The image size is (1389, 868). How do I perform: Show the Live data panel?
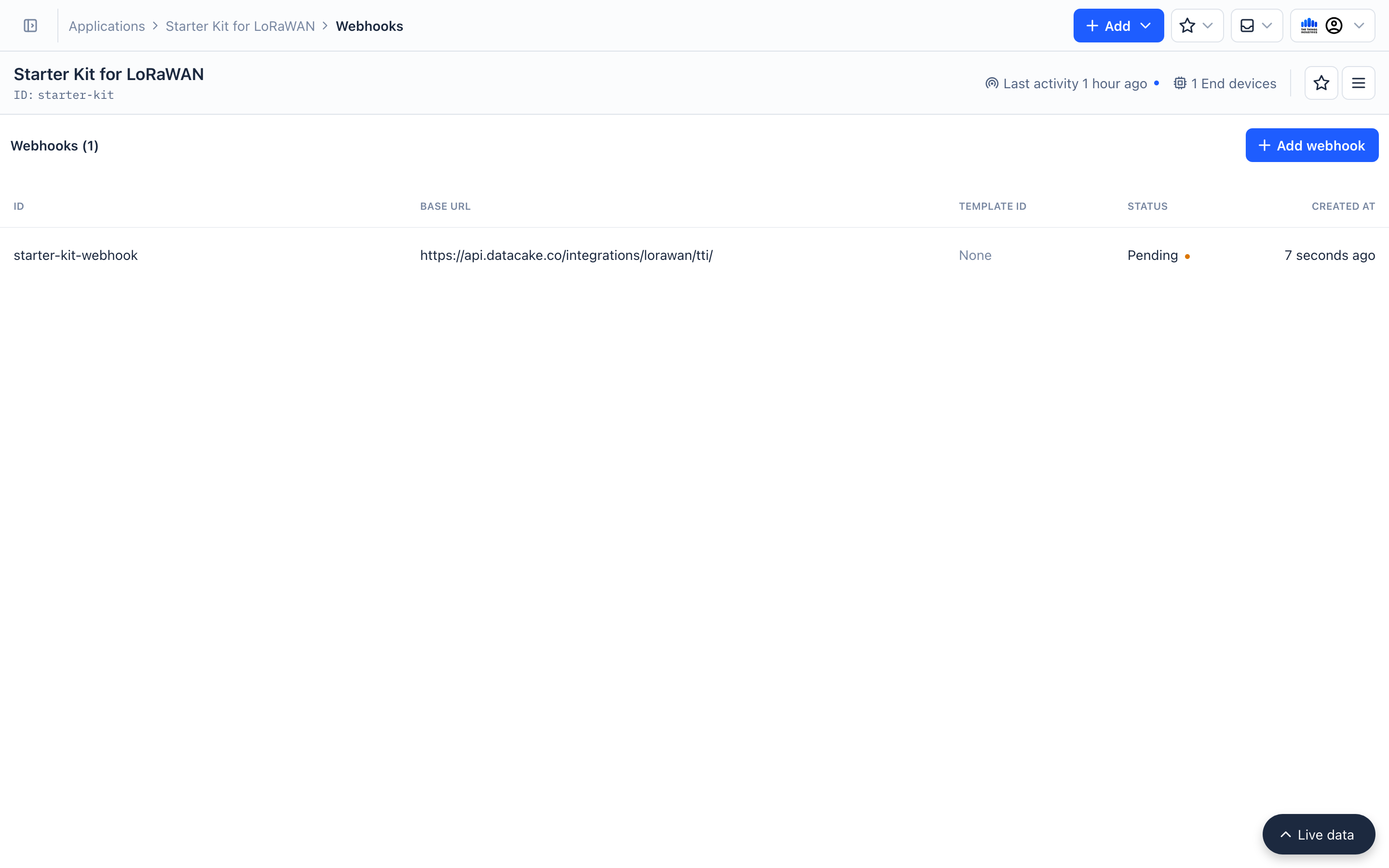pyautogui.click(x=1317, y=834)
